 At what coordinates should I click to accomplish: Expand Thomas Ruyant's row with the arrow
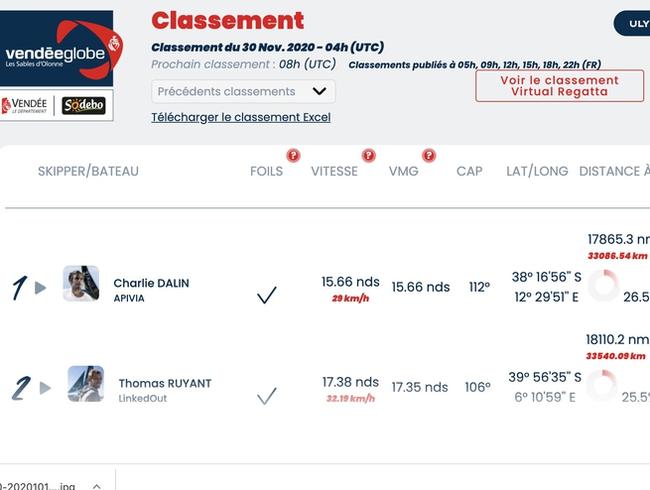45,388
